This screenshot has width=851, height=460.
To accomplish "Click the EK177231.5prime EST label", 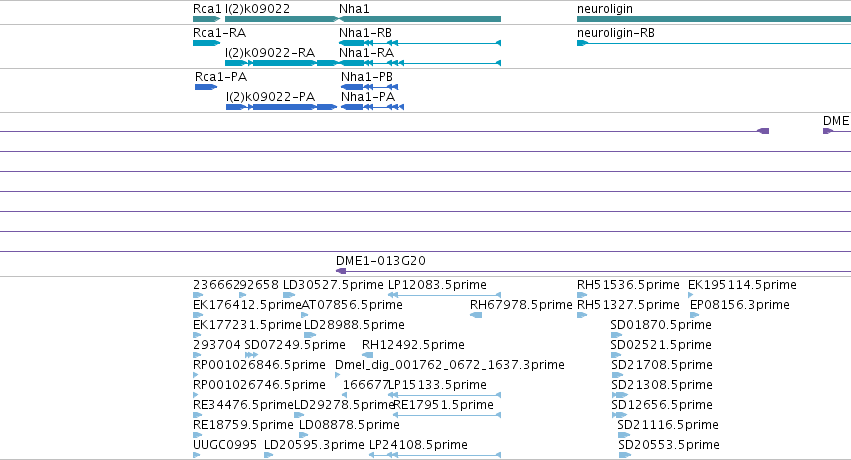I will coord(247,325).
